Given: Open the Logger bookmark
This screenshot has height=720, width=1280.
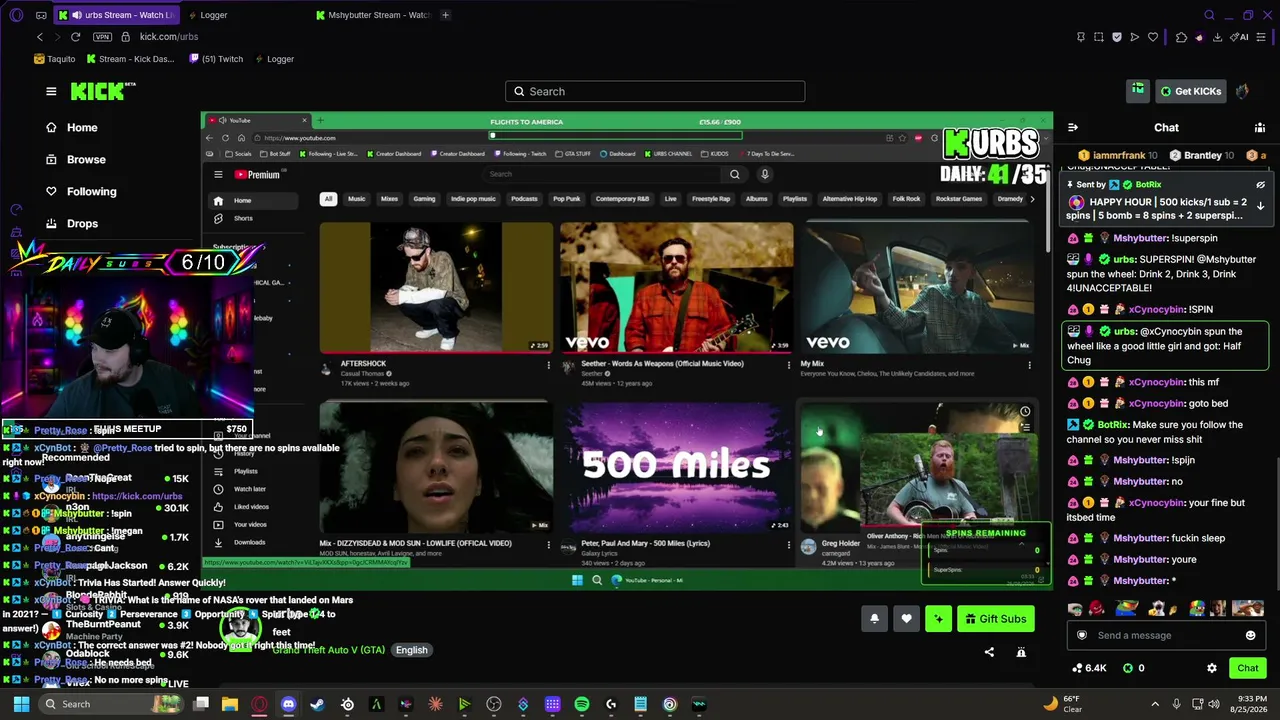Looking at the screenshot, I should (x=273, y=59).
